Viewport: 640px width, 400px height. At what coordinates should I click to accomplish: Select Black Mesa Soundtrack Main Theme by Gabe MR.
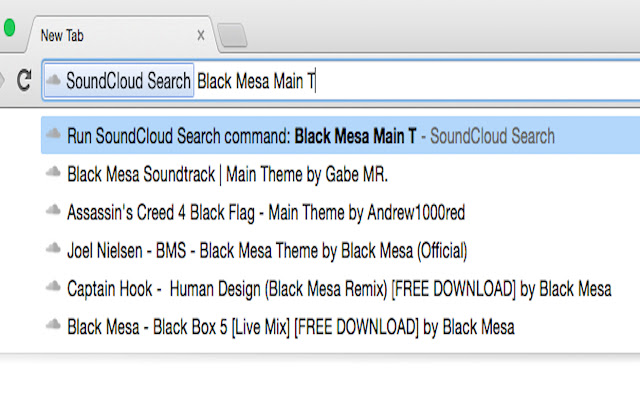[227, 174]
